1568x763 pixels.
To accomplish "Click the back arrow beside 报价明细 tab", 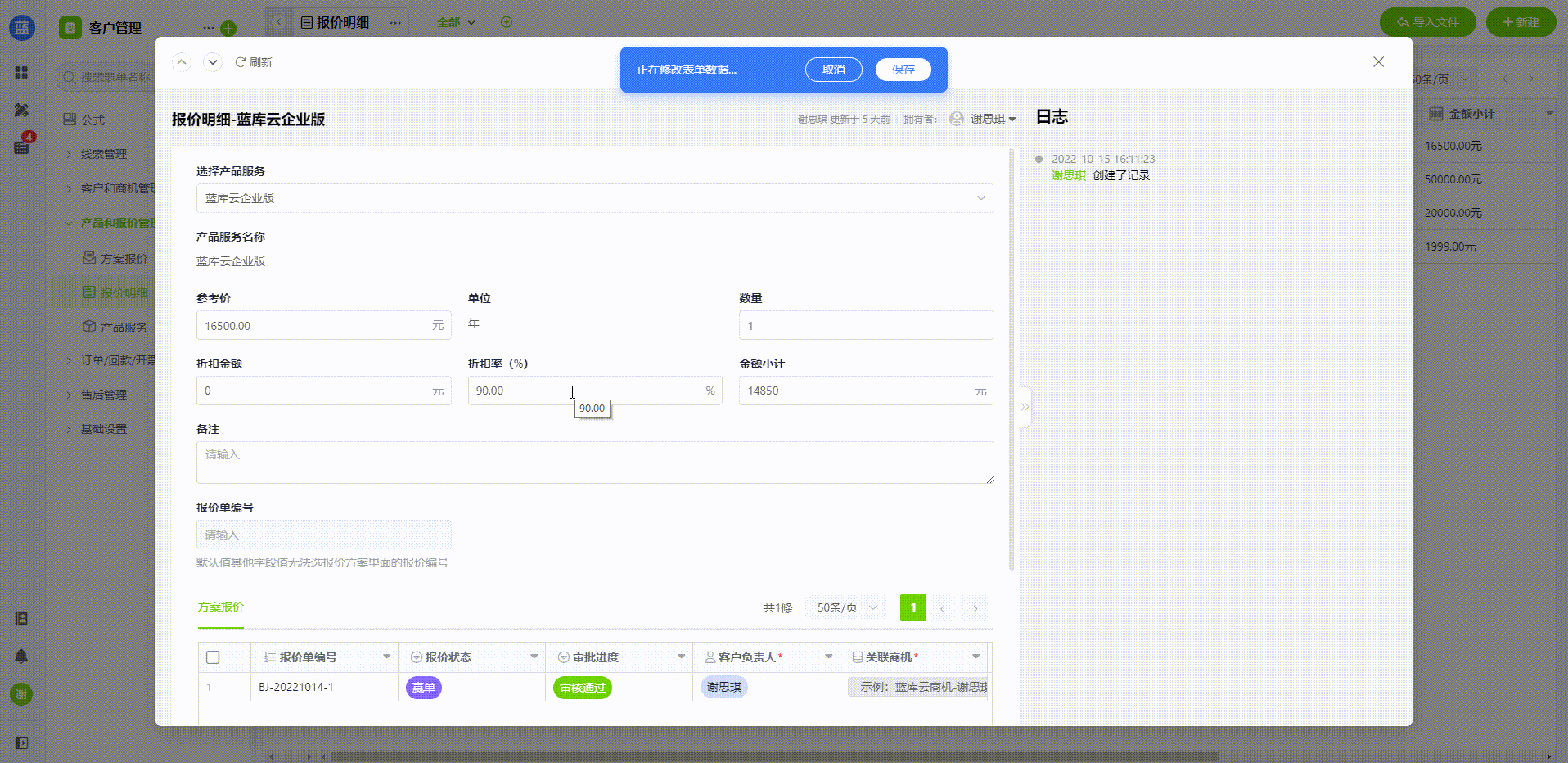I will click(279, 22).
